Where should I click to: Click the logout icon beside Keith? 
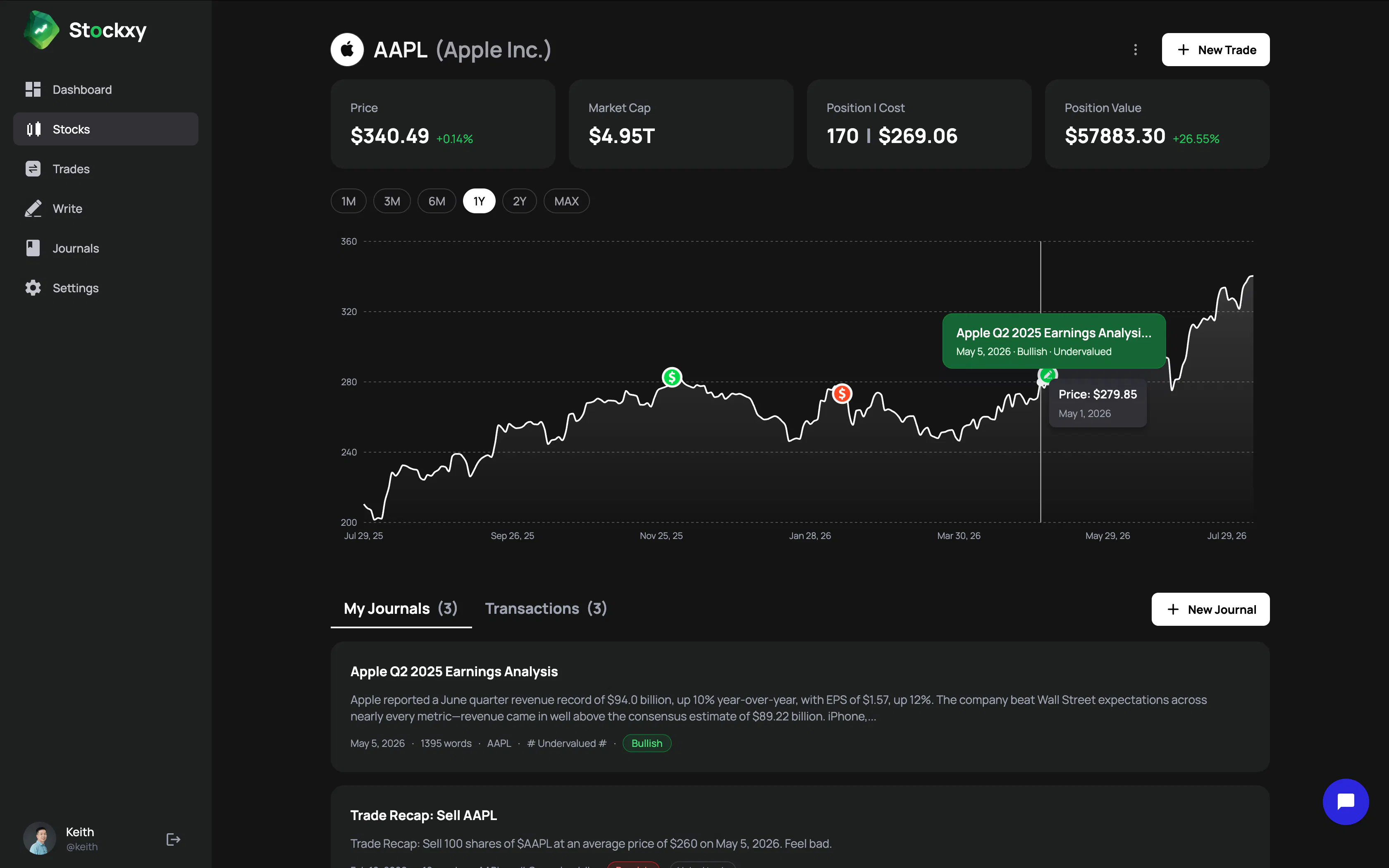pyautogui.click(x=173, y=839)
